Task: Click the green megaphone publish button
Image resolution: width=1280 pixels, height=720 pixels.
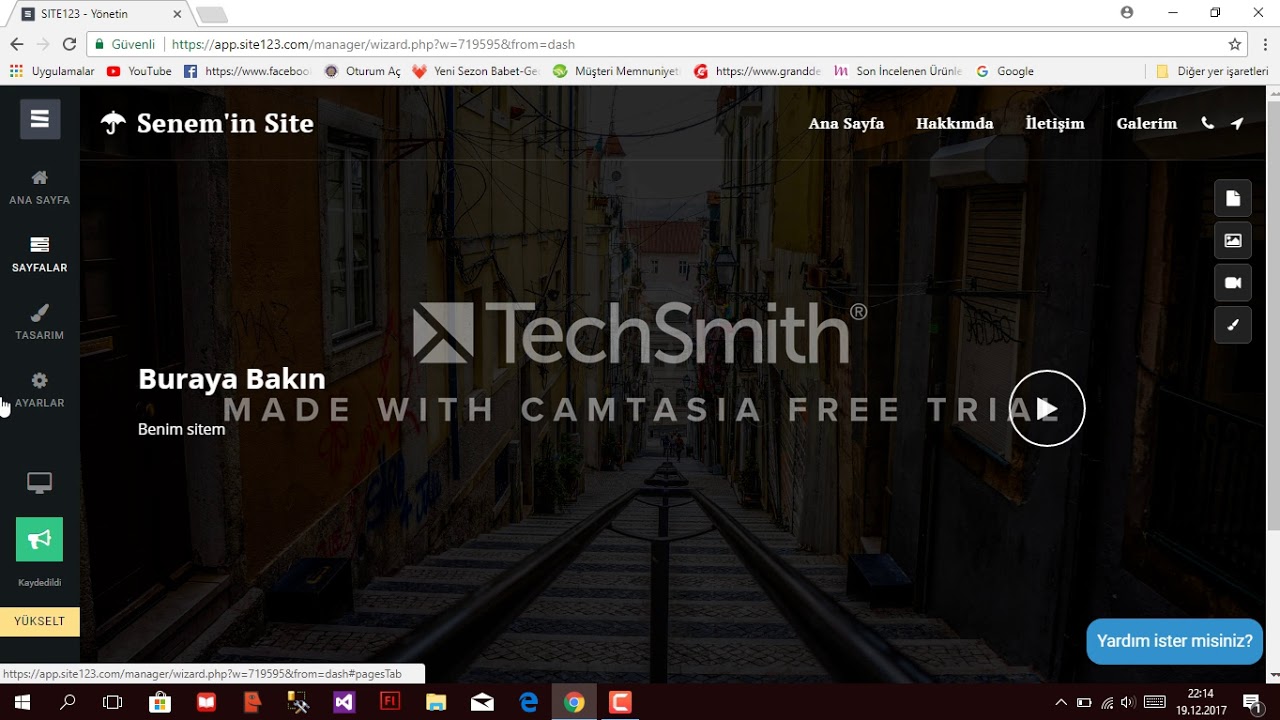Action: [x=39, y=539]
